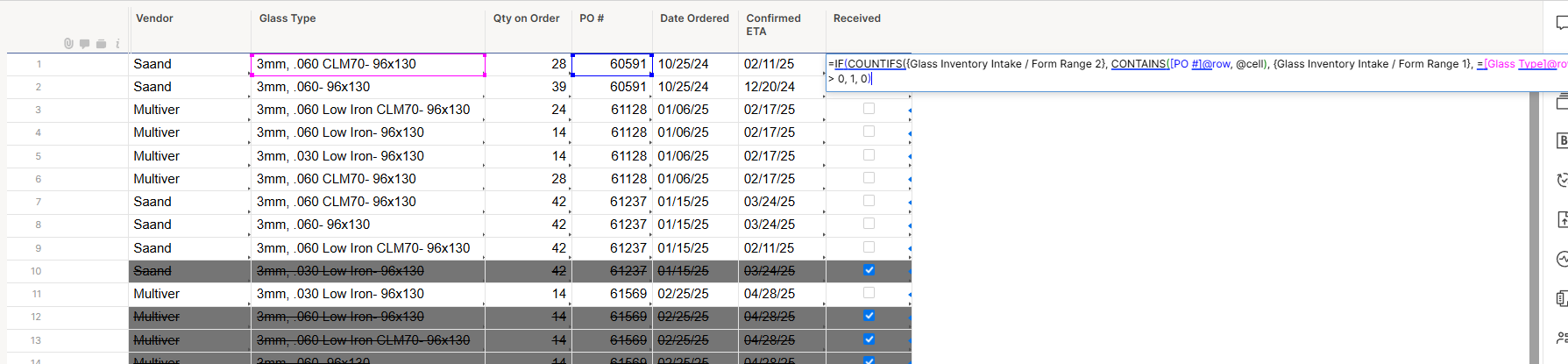
Task: Open the Conversations panel icon in right sidebar
Action: [x=1562, y=24]
